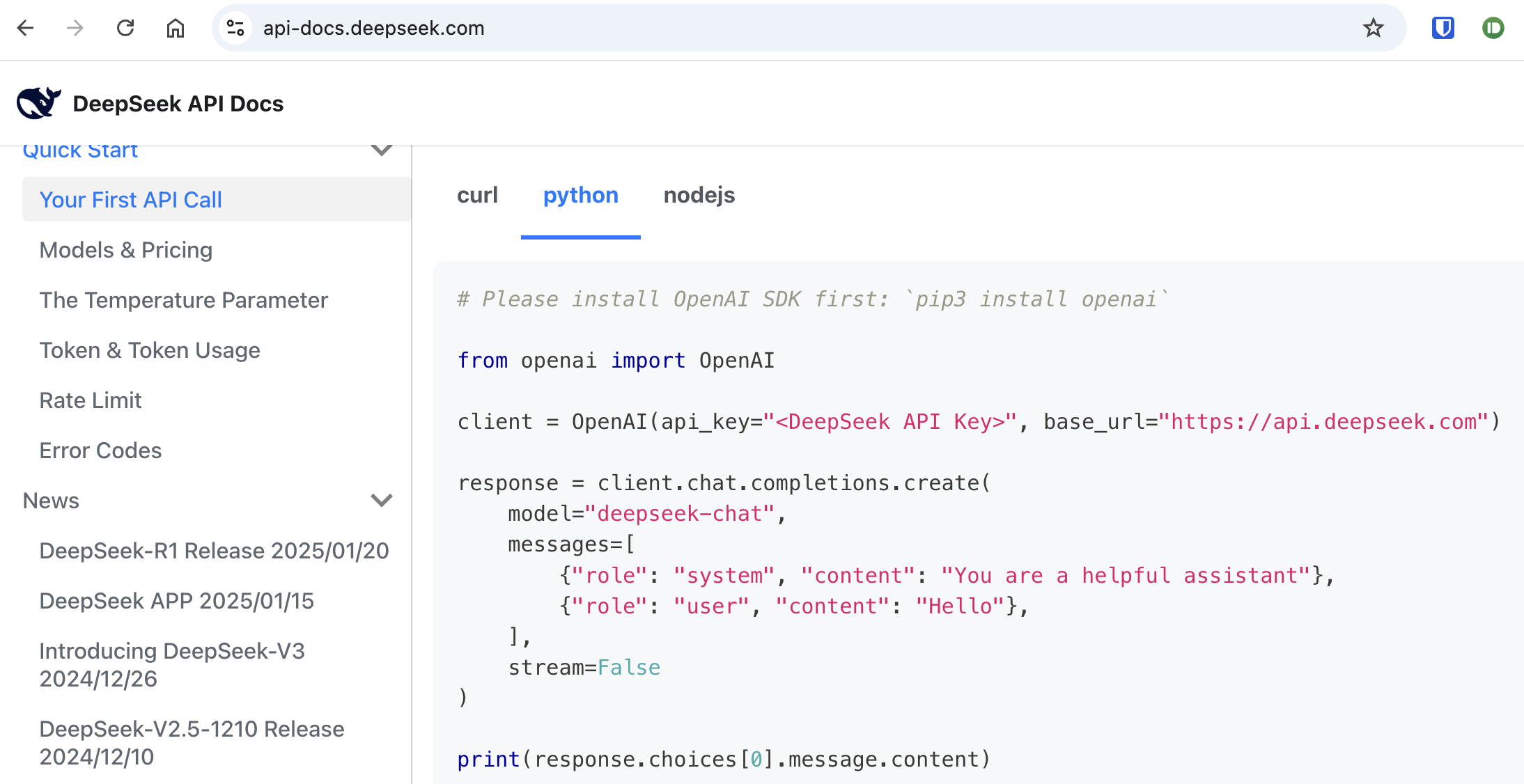The image size is (1524, 784).
Task: Click the messages=[ line
Action: (572, 544)
